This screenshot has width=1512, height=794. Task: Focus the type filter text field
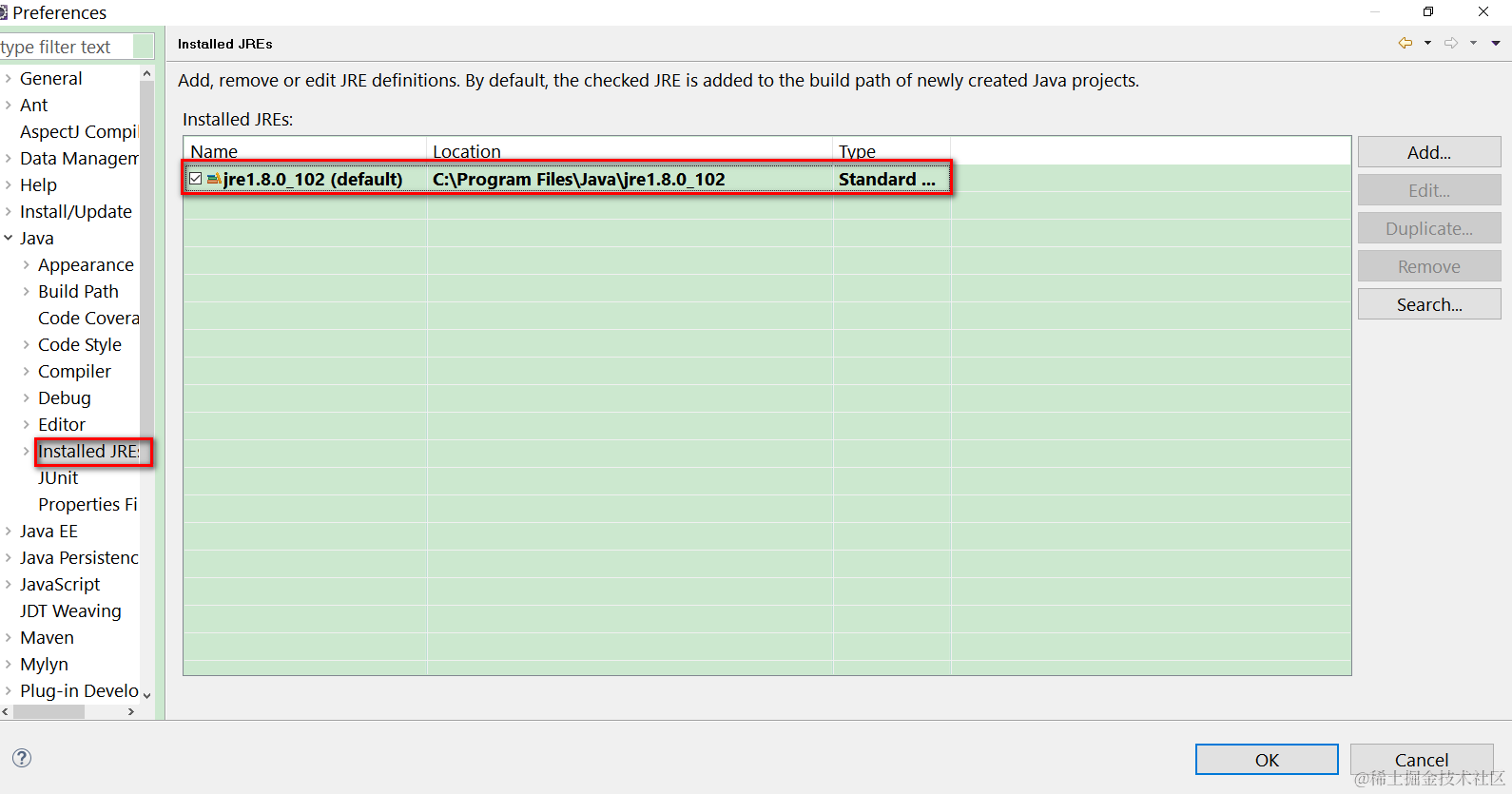click(76, 47)
